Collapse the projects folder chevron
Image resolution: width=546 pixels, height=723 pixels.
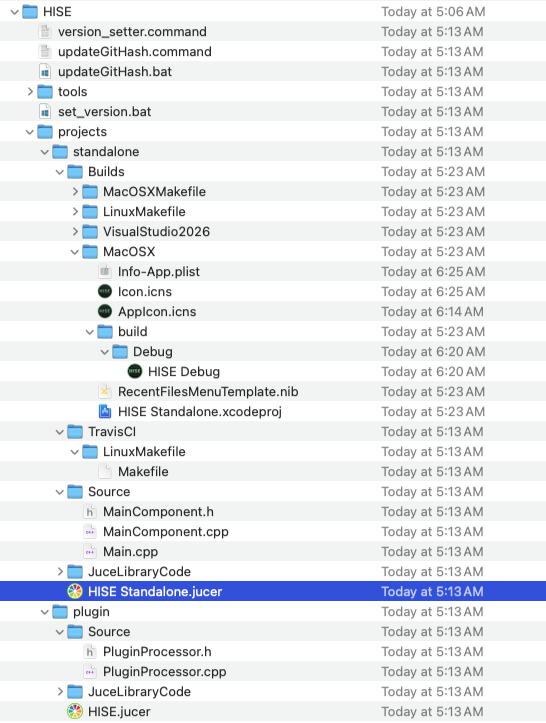pos(30,132)
